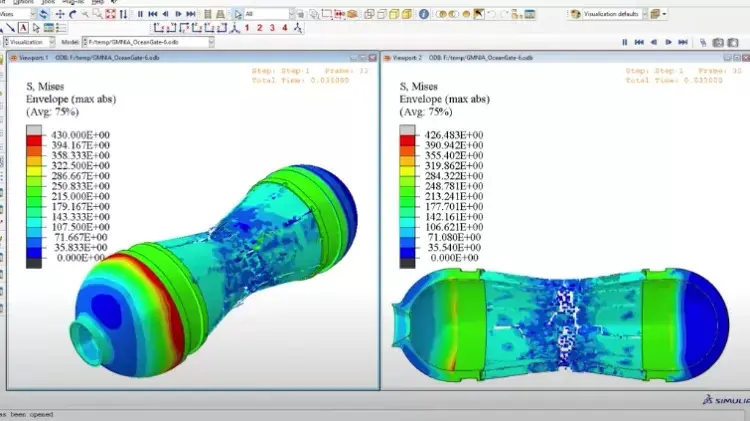This screenshot has height=421, width=750.
Task: Open the Options menu
Action: 23,2
